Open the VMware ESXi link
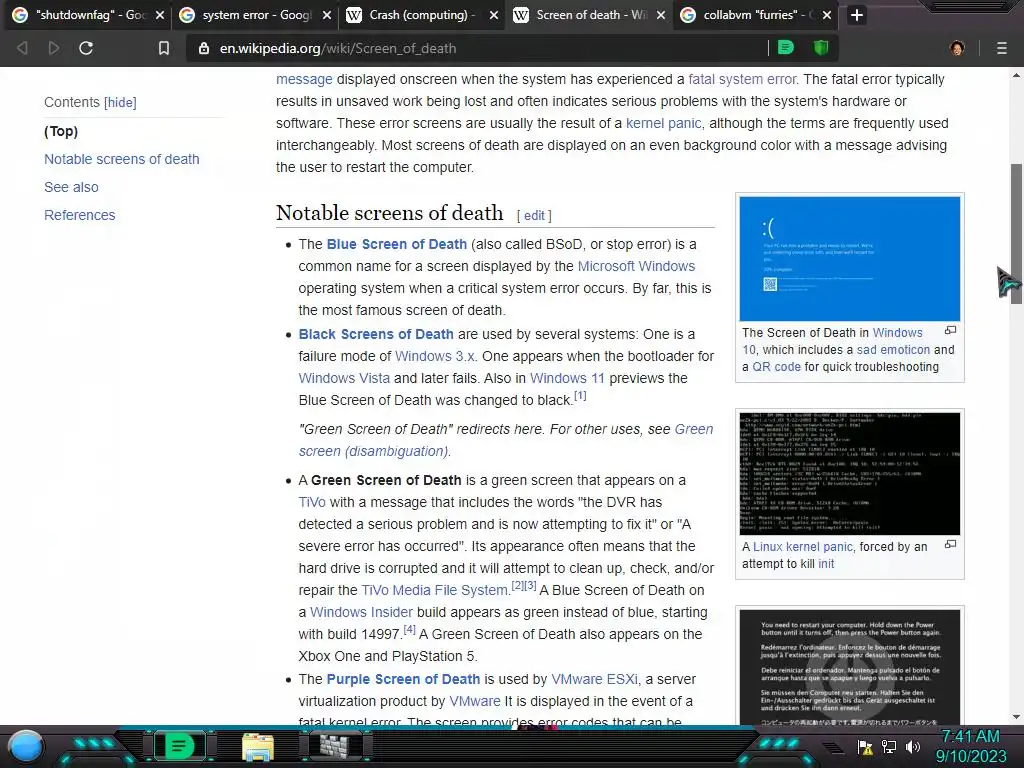 pos(594,679)
